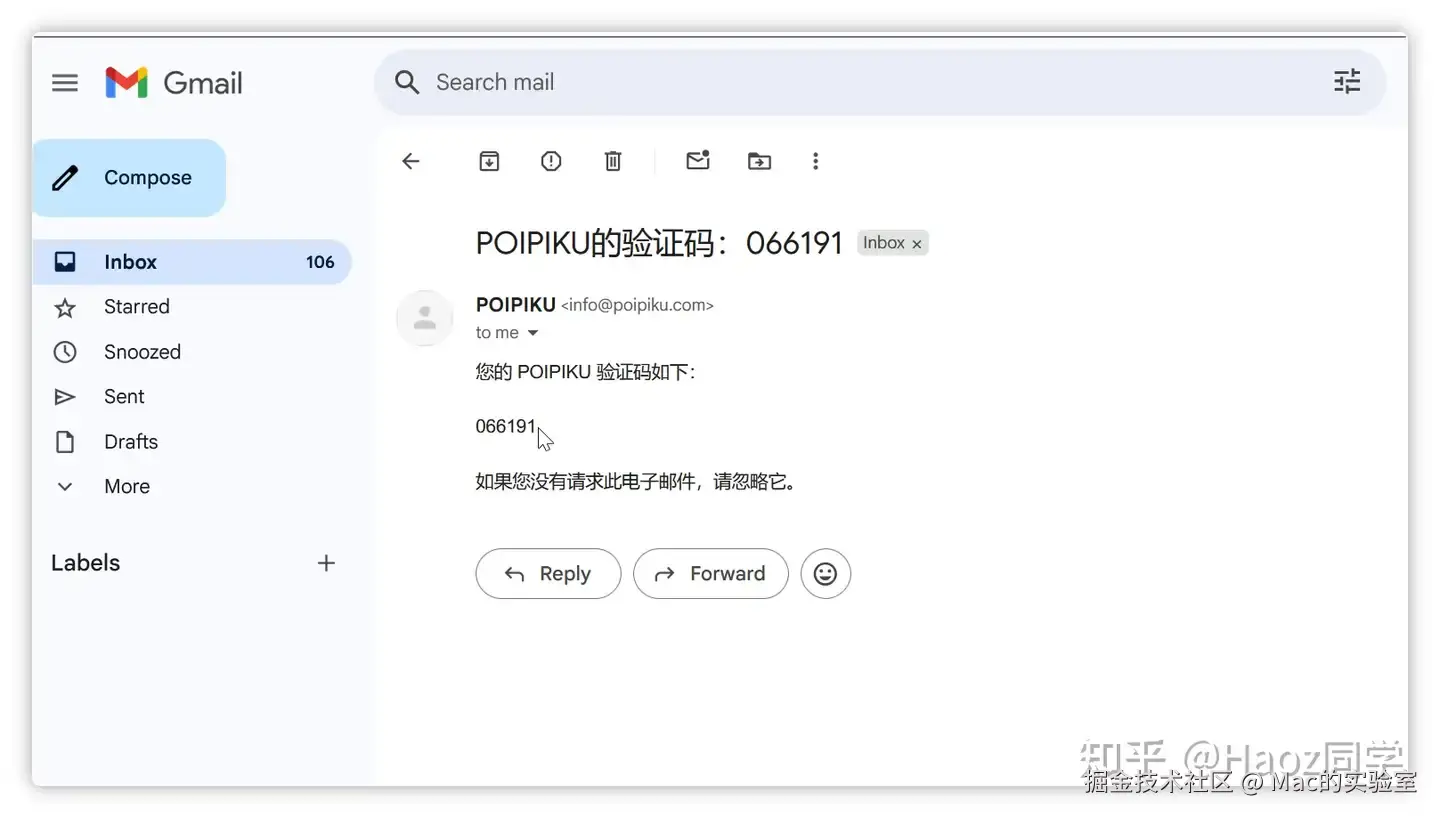Open the three-dot more actions menu
1440x818 pixels.
tap(816, 161)
